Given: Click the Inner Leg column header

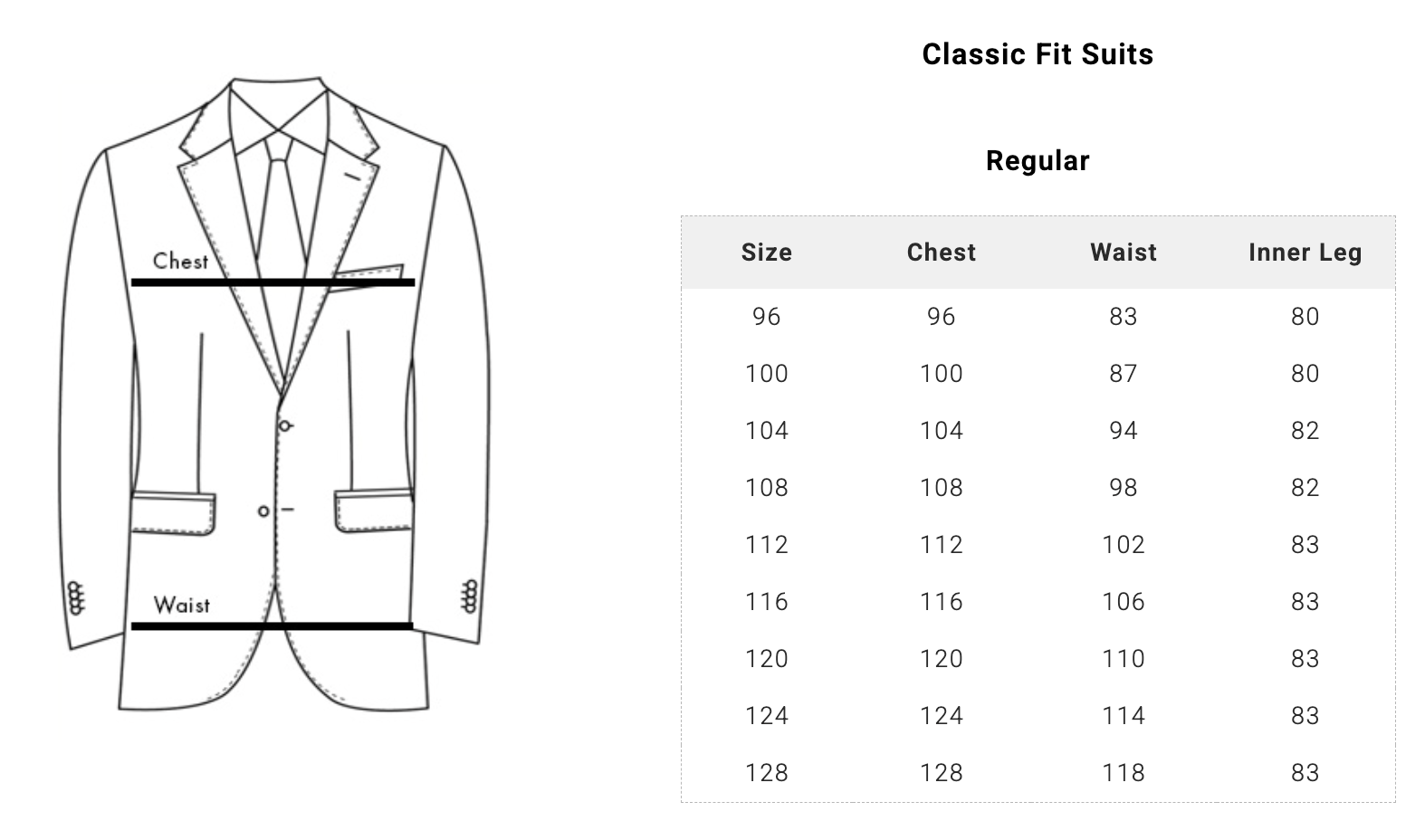Looking at the screenshot, I should click(1305, 253).
